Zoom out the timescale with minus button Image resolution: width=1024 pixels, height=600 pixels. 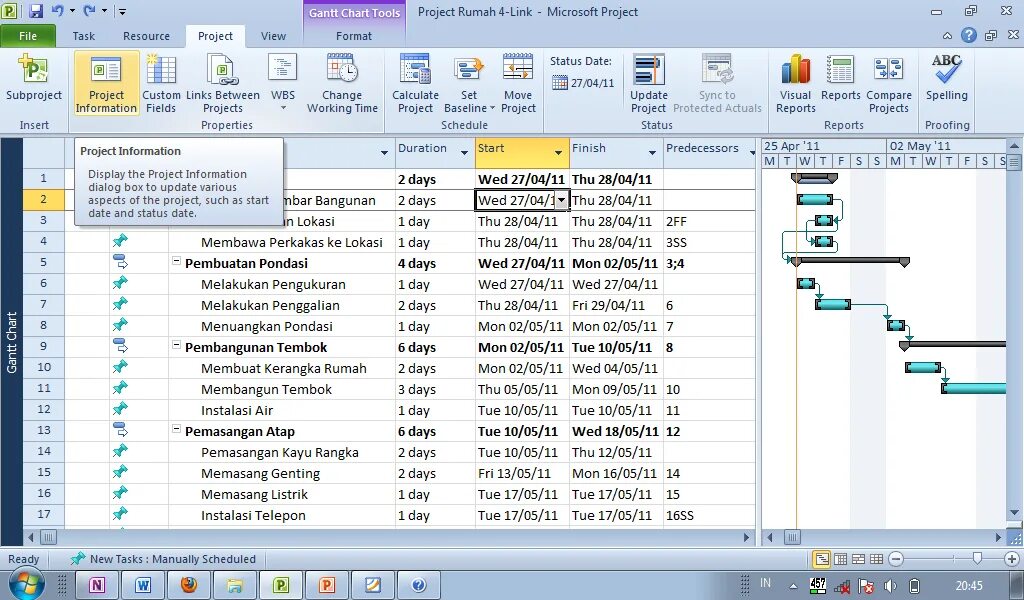[896, 559]
